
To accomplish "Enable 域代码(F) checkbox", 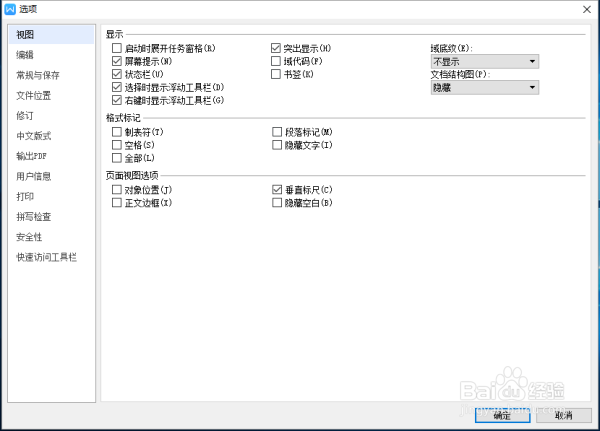I will [x=276, y=61].
